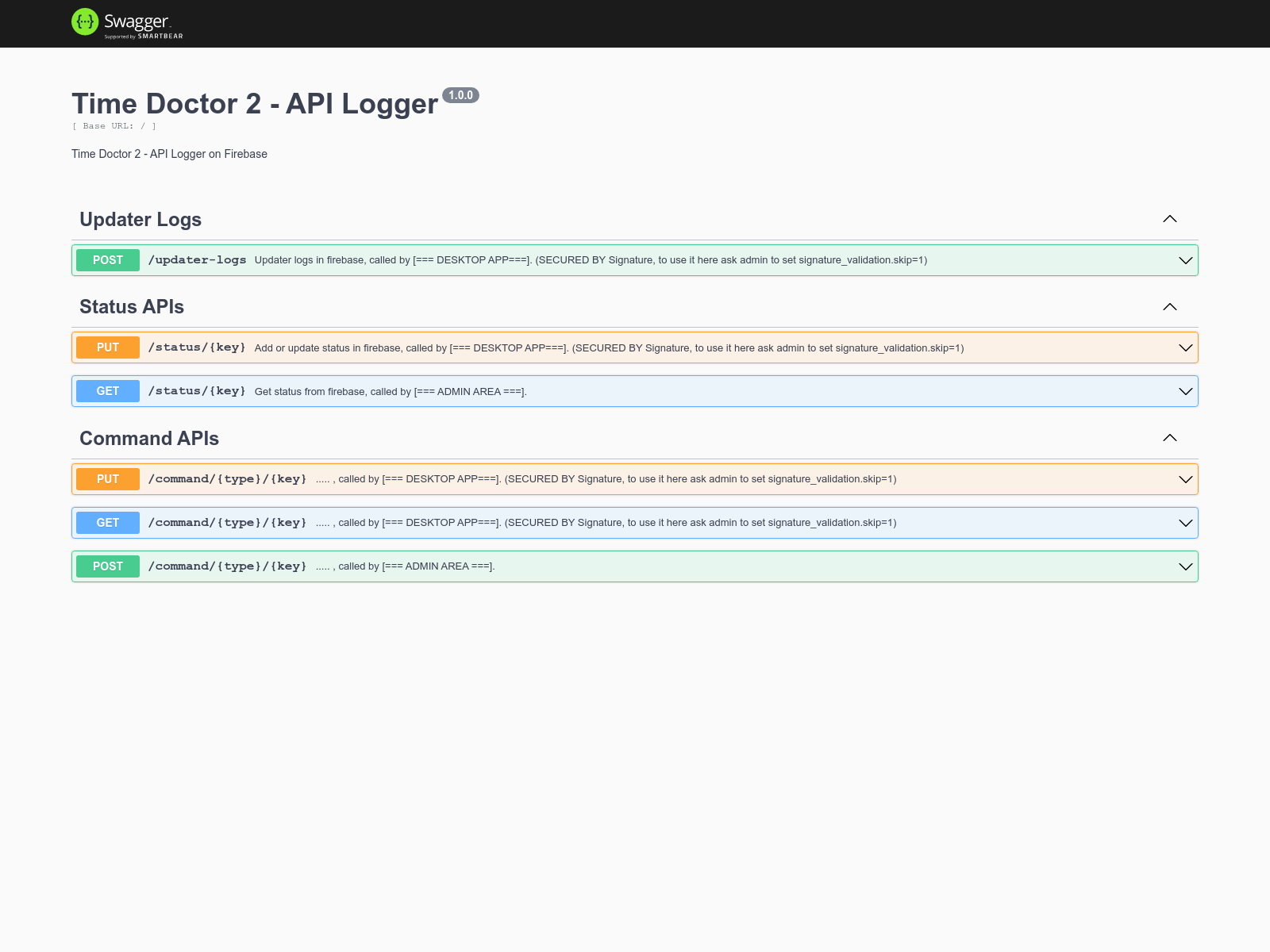Click the DESKTOP APP description in GET /command row
Viewport: 1270px width, 952px height.
606,523
